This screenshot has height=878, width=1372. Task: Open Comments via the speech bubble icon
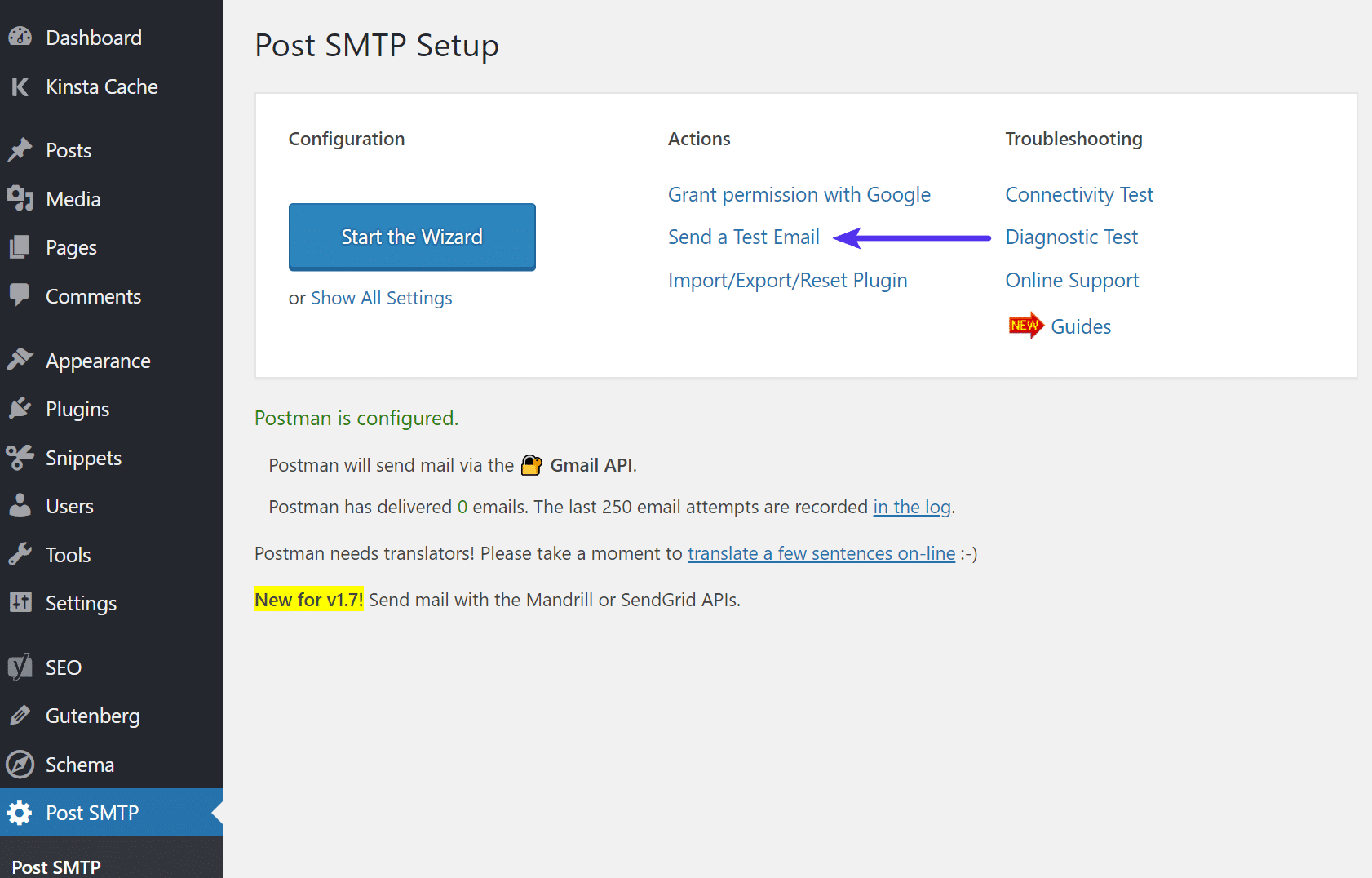pos(19,296)
